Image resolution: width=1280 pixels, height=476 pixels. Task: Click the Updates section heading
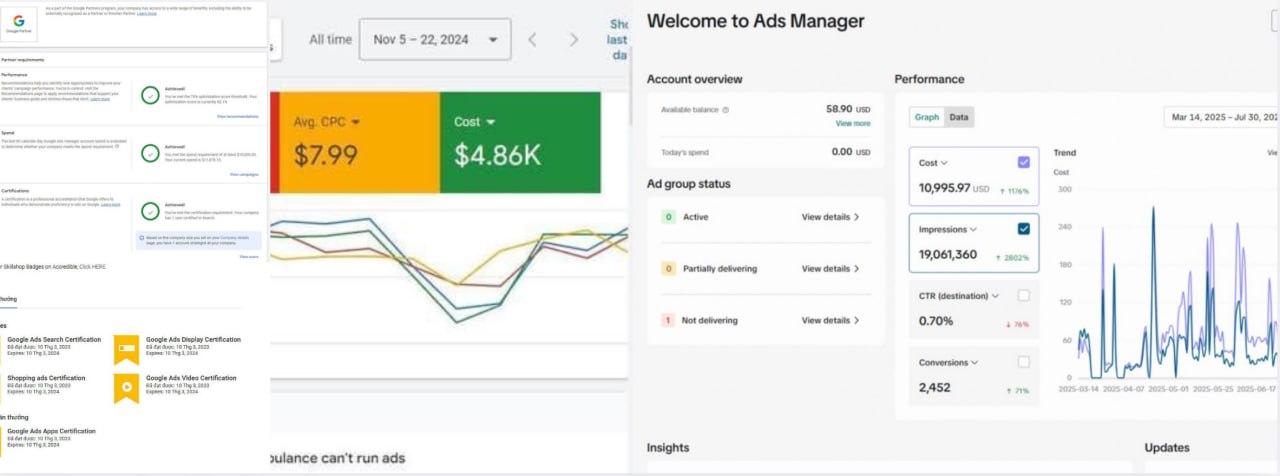point(1167,448)
